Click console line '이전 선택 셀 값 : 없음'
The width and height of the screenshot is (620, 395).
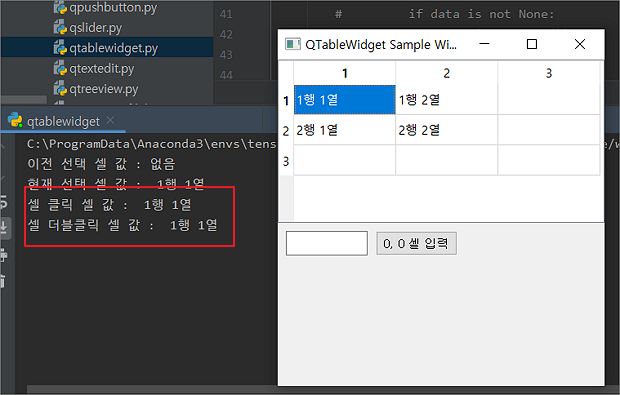[x=101, y=164]
